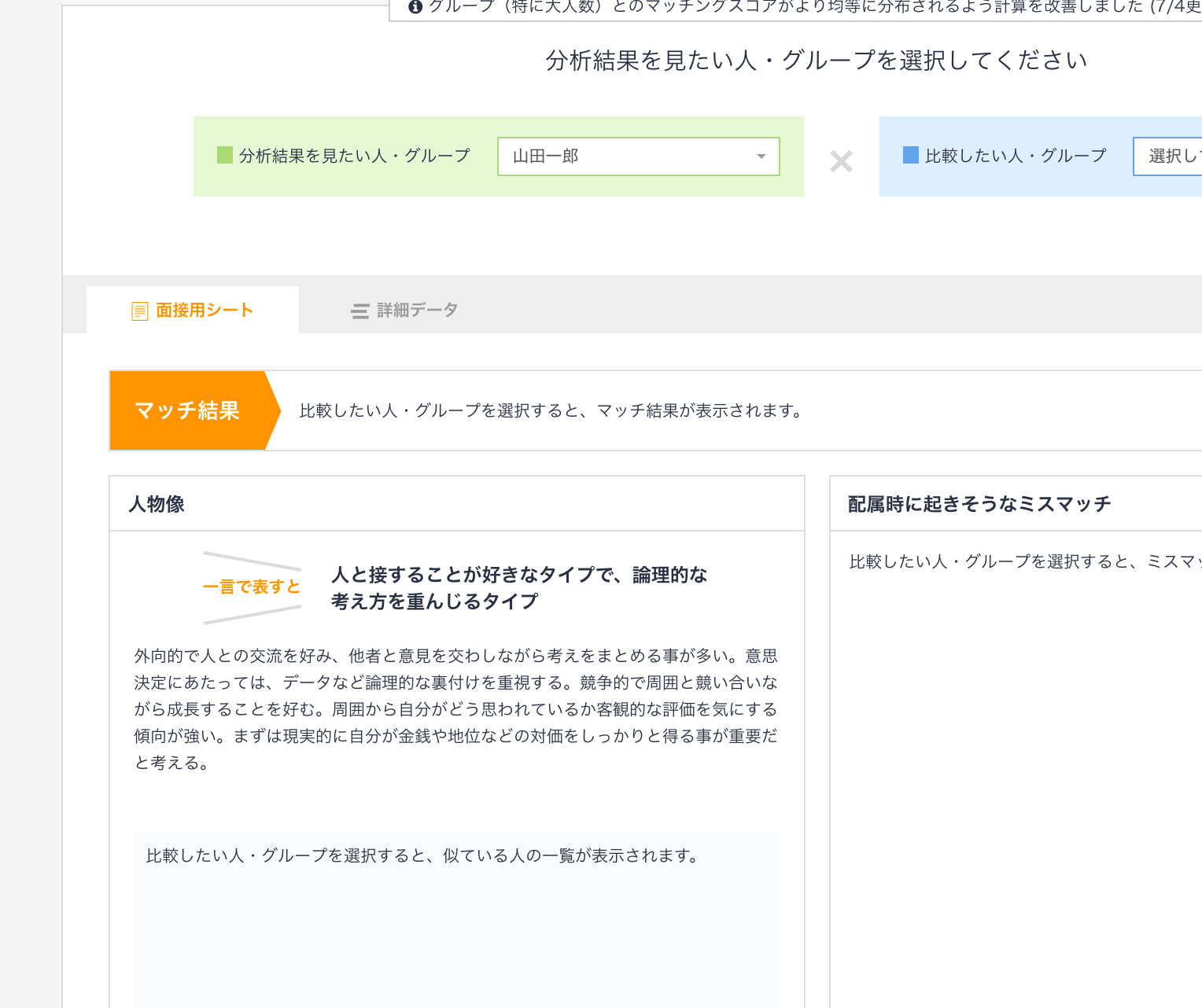Viewport: 1202px width, 1008px height.
Task: Click the green color swatch in the selection box
Action: point(223,155)
